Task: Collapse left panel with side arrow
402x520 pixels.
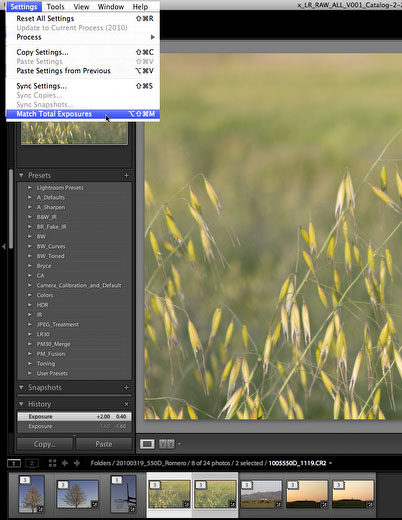Action: (4, 247)
